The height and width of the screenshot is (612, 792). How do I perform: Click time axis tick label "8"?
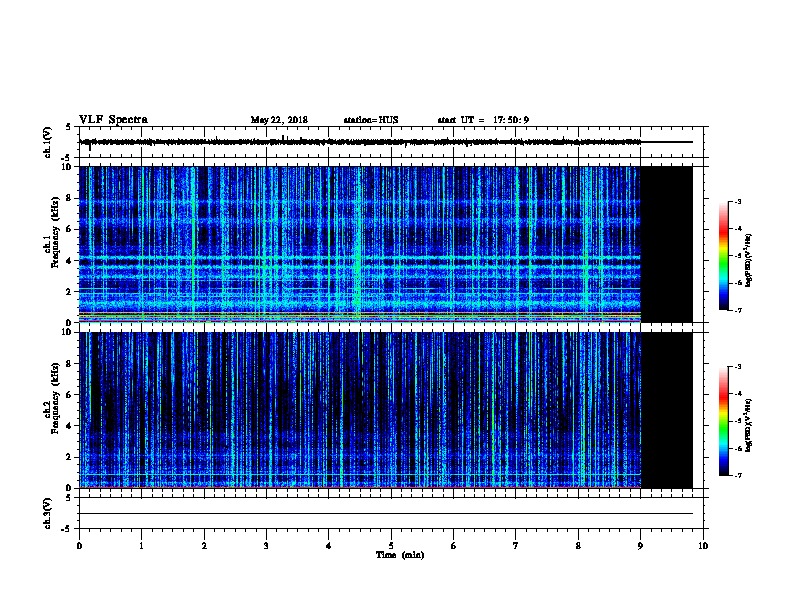click(x=578, y=546)
